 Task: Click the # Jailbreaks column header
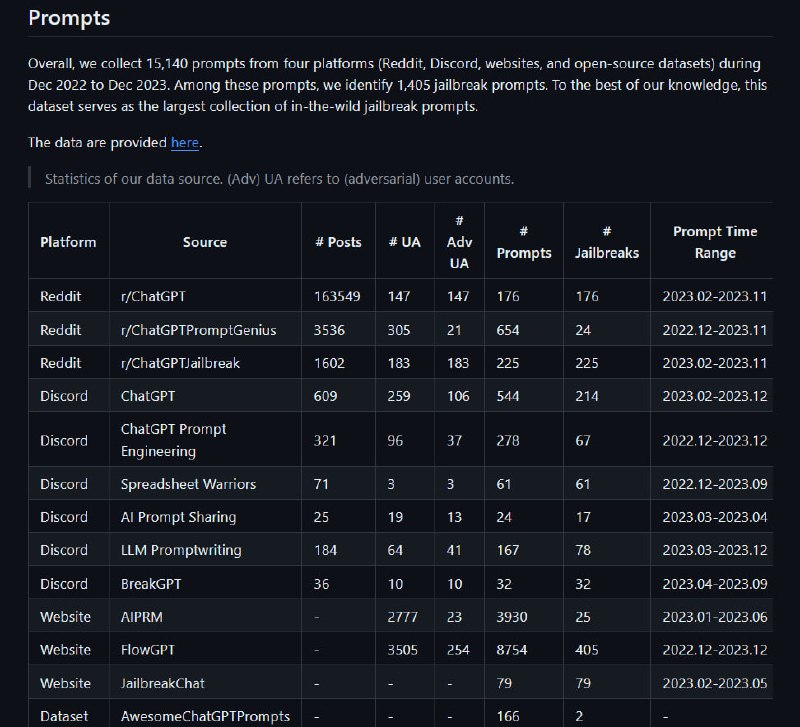(x=606, y=242)
